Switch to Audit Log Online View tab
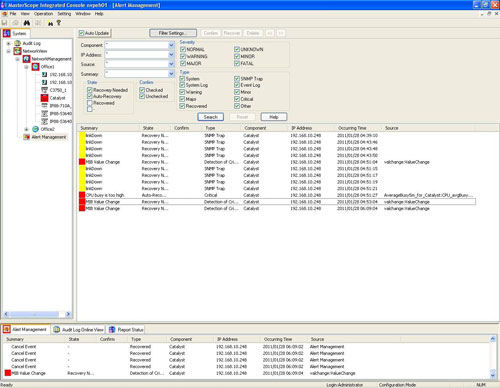The image size is (500, 388). coord(78,330)
